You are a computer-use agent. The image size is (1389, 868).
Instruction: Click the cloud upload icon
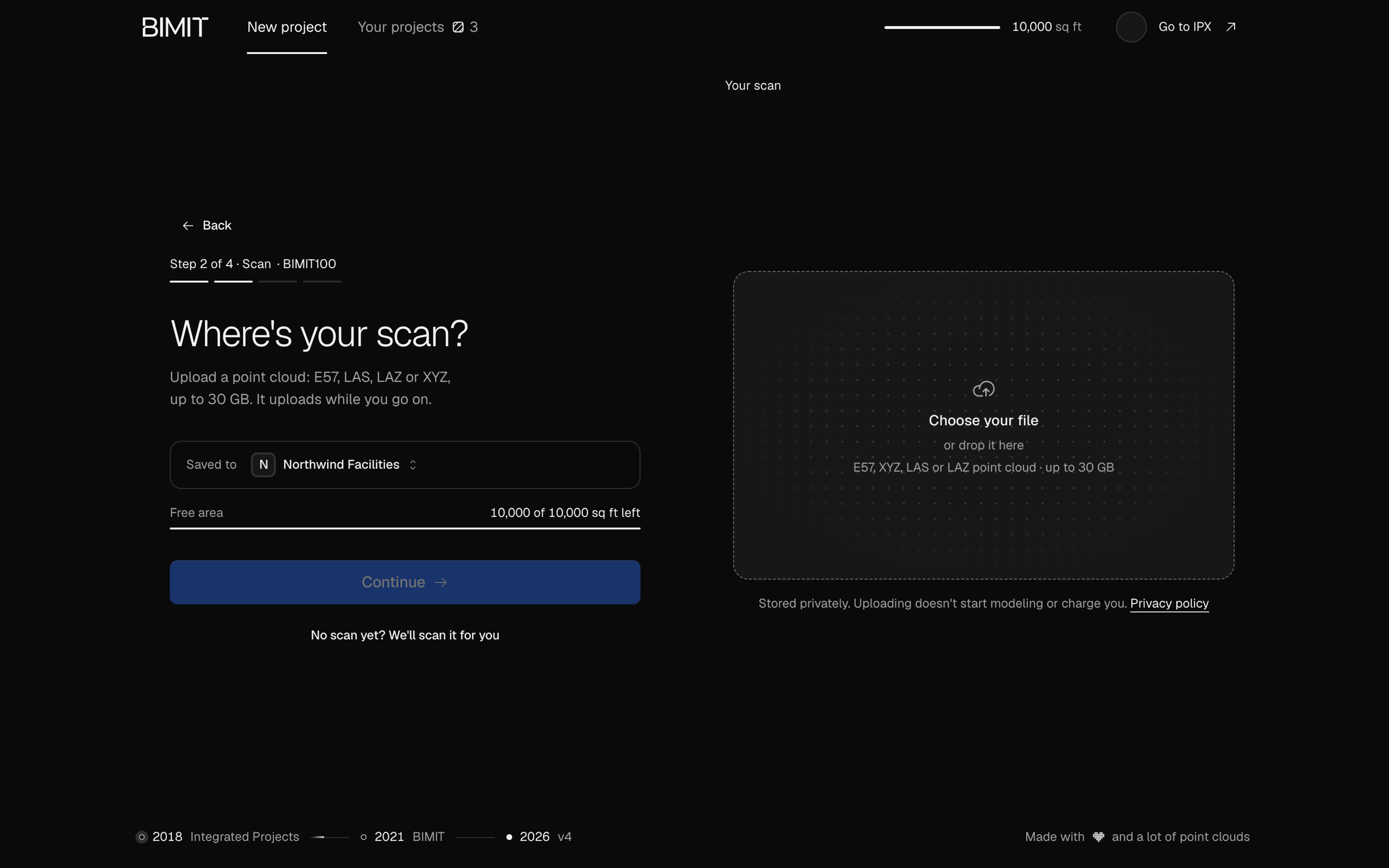(x=983, y=389)
